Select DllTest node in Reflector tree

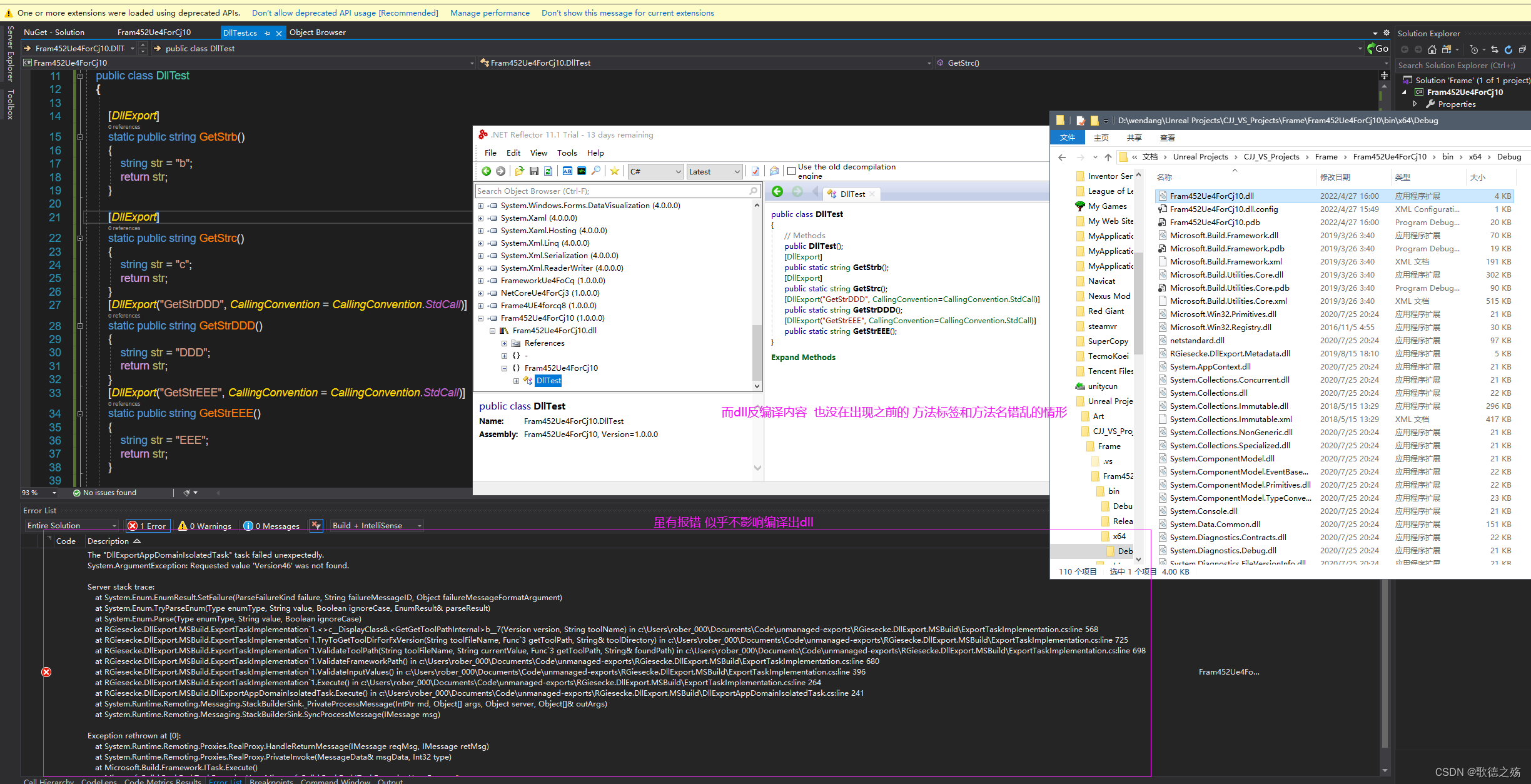click(x=548, y=381)
